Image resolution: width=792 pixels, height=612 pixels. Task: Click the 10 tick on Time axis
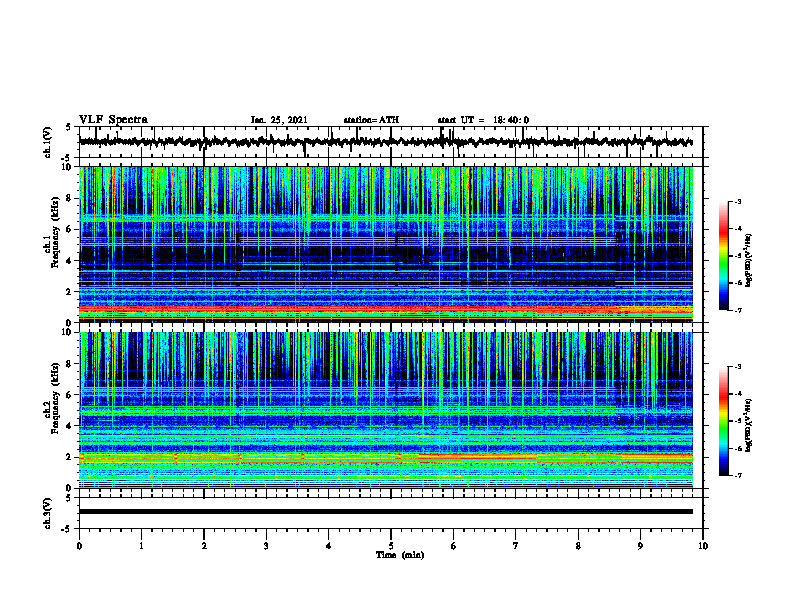[703, 546]
